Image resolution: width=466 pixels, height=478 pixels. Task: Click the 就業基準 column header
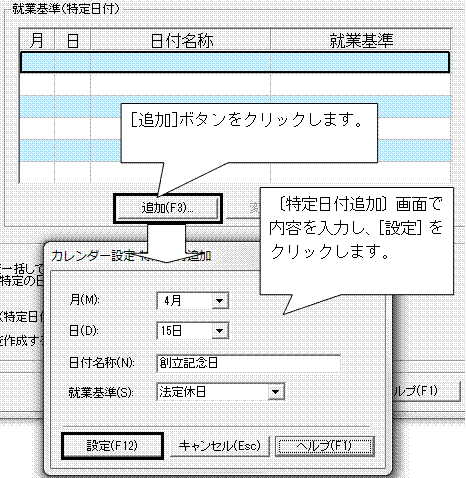[x=361, y=40]
